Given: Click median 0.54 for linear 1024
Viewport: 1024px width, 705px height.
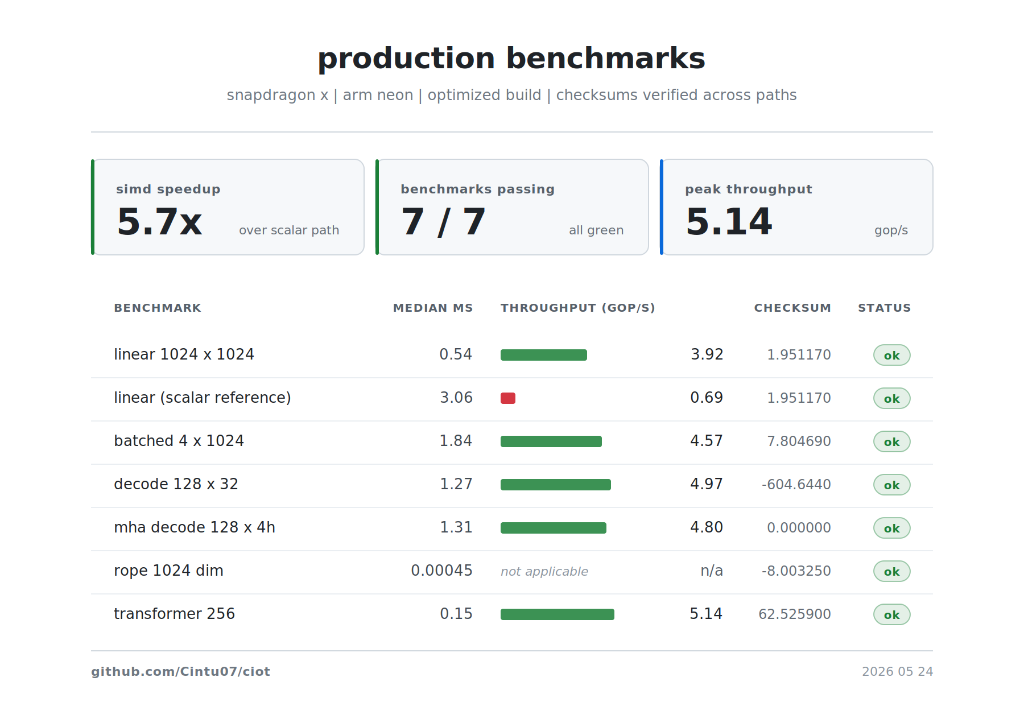Looking at the screenshot, I should pyautogui.click(x=456, y=354).
